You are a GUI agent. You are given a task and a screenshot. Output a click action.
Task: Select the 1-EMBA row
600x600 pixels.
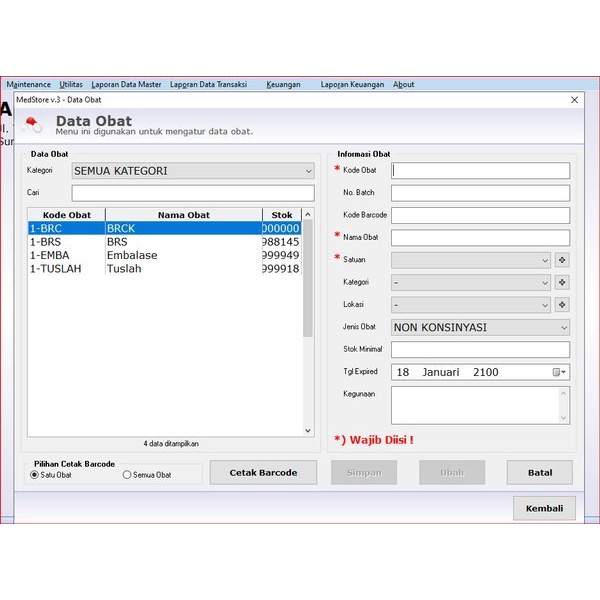[x=165, y=255]
